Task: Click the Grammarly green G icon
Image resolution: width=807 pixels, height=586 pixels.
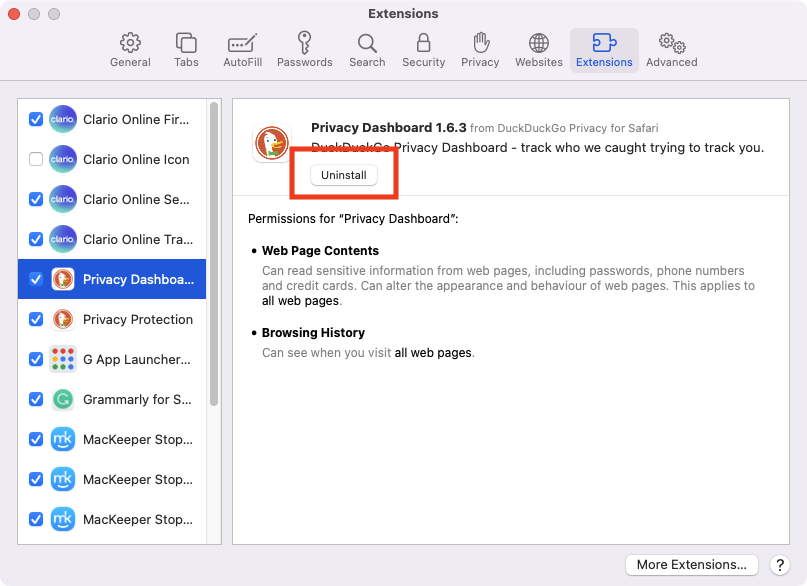Action: tap(63, 399)
